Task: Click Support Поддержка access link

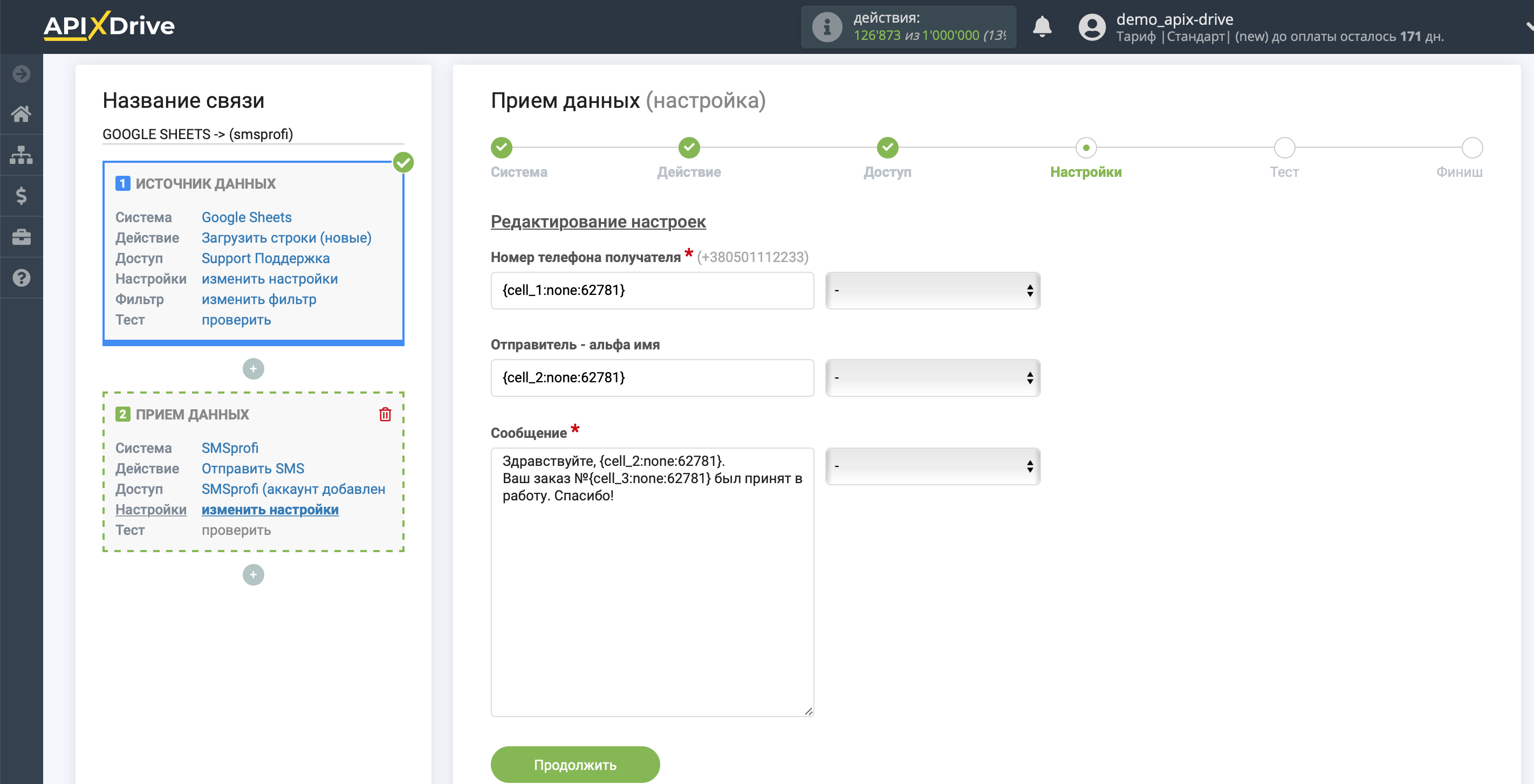Action: 265,258
